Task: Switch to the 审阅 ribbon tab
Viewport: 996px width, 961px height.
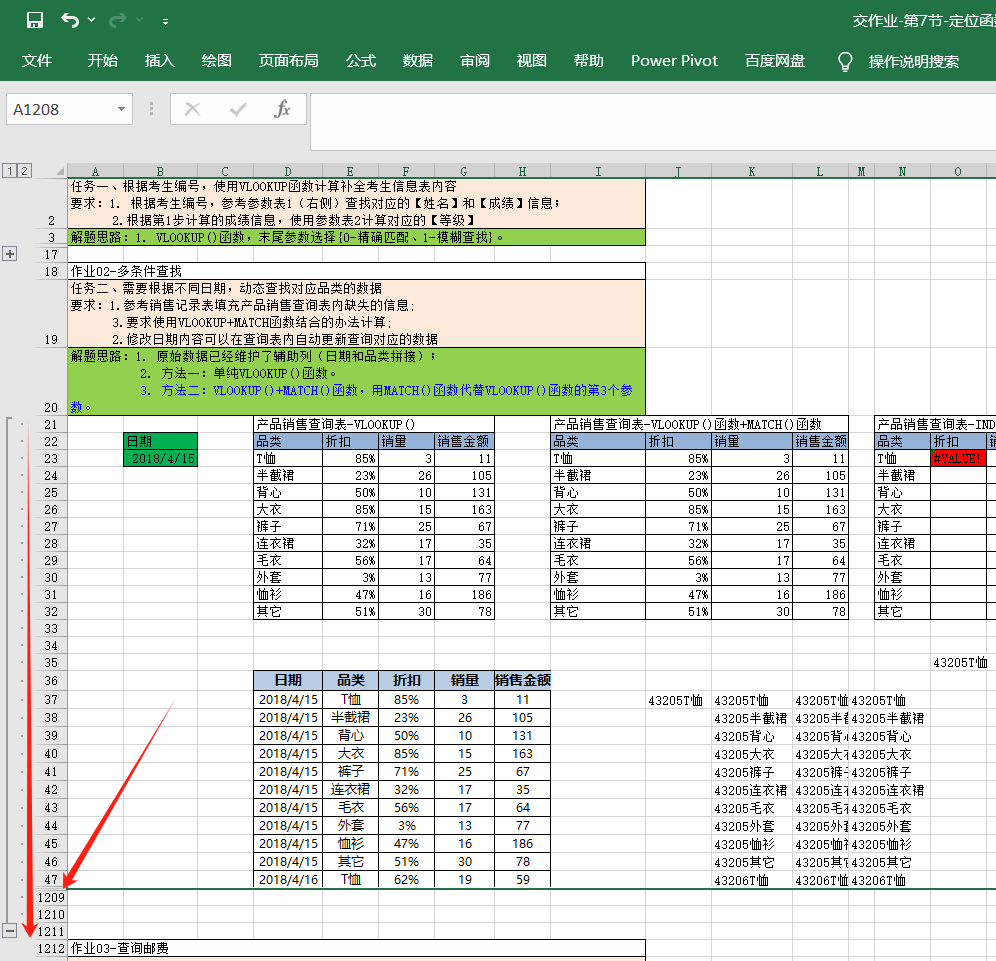Action: 475,61
